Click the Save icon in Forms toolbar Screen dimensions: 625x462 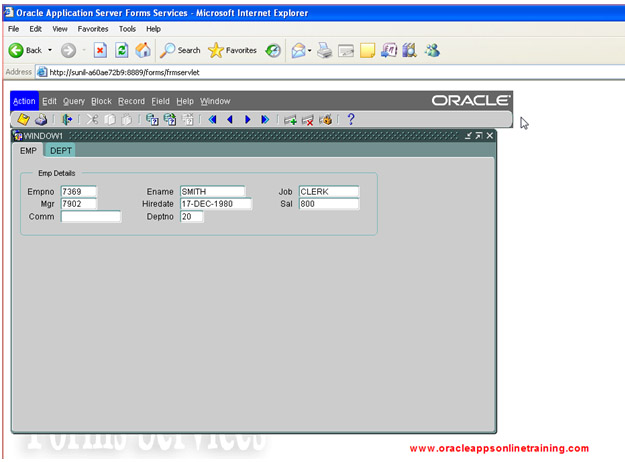(x=24, y=119)
